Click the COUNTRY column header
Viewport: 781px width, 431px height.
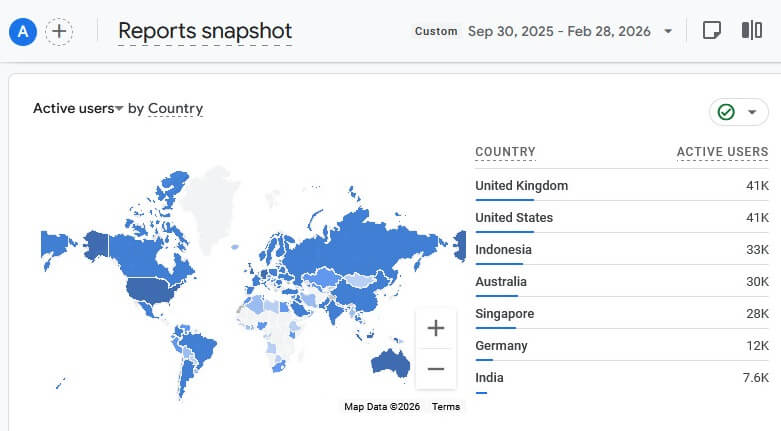pos(505,152)
